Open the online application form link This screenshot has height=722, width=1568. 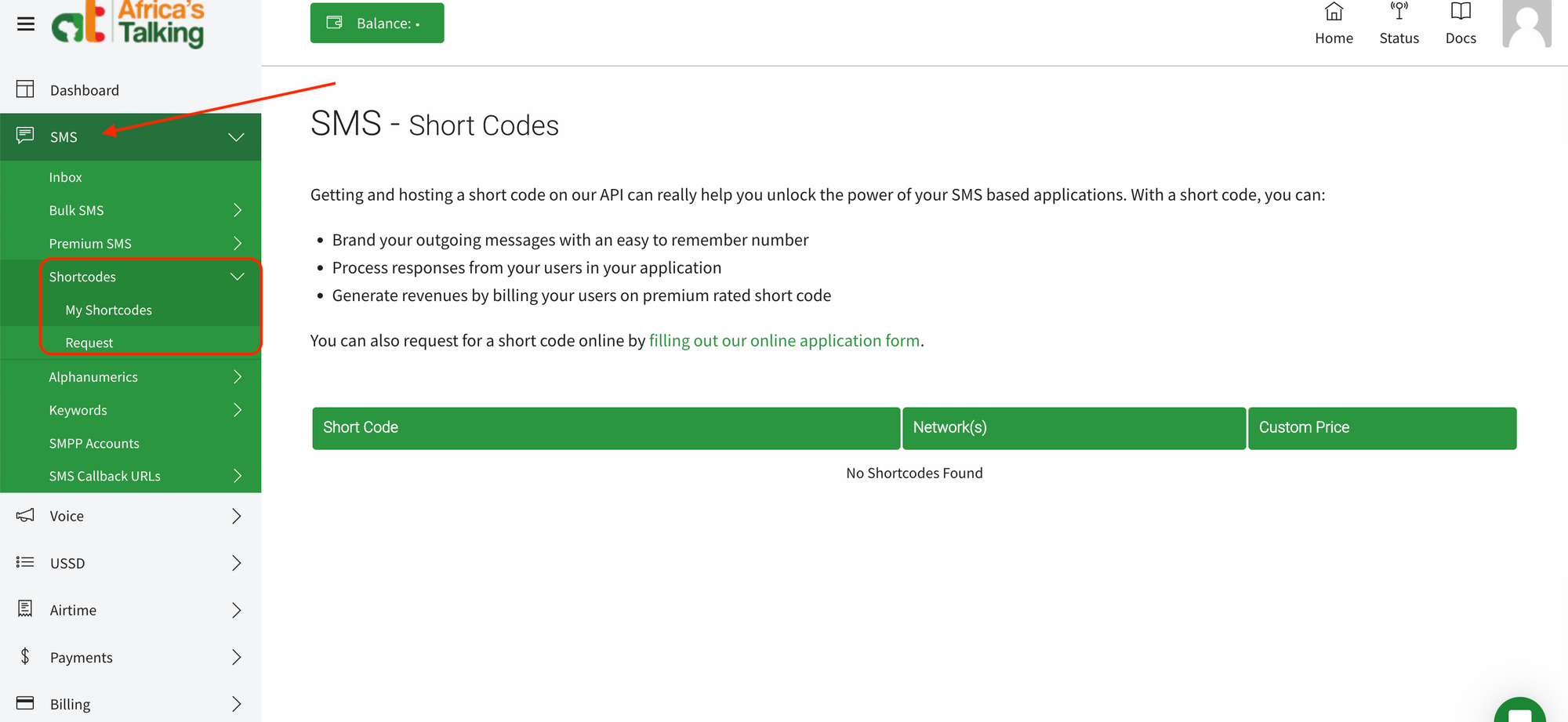[x=784, y=340]
